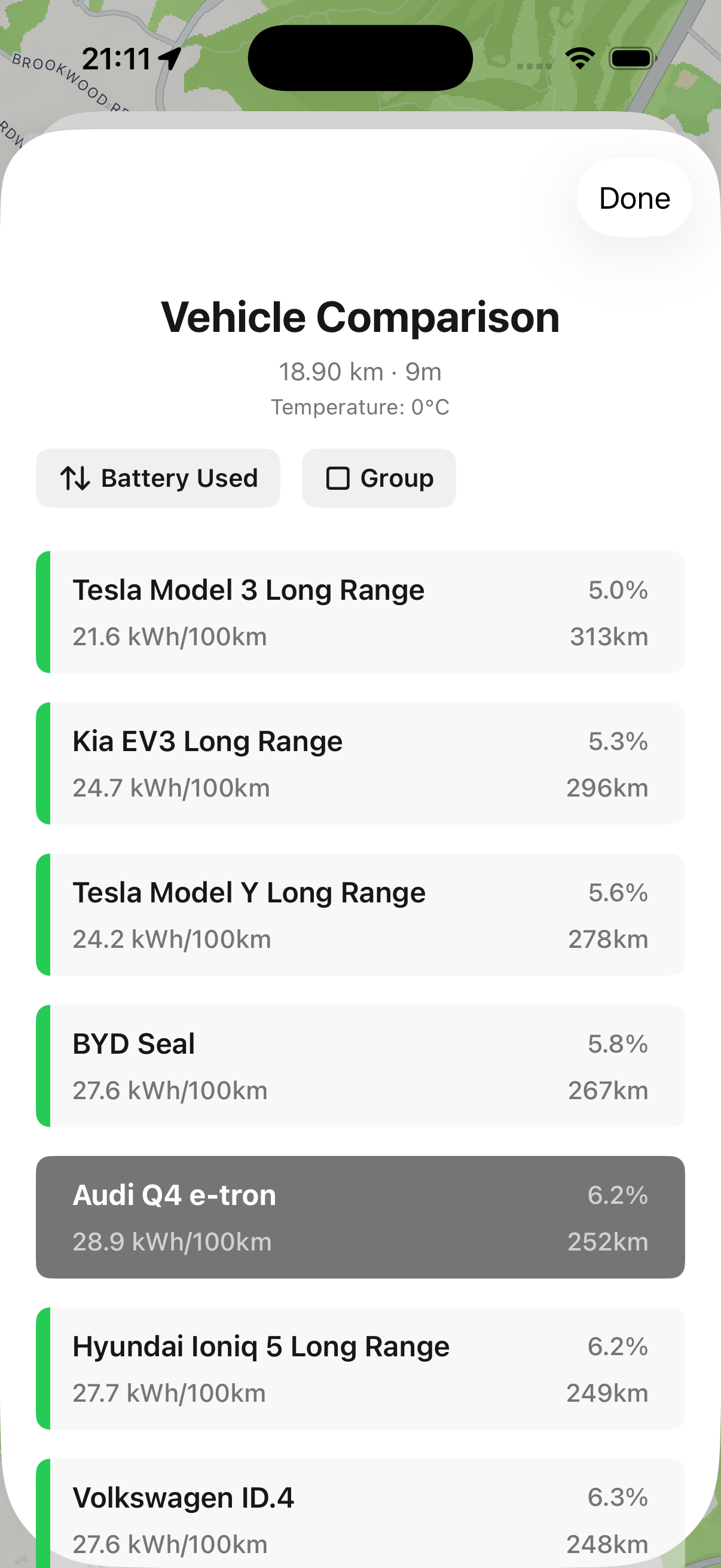This screenshot has width=721, height=1568.
Task: Tap the battery status icon
Action: (x=632, y=59)
